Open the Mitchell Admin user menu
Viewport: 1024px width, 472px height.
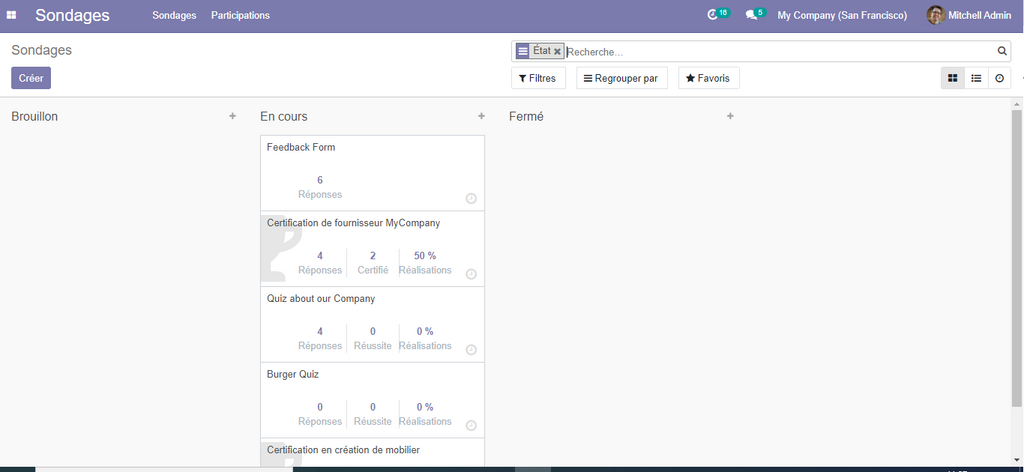tap(969, 15)
